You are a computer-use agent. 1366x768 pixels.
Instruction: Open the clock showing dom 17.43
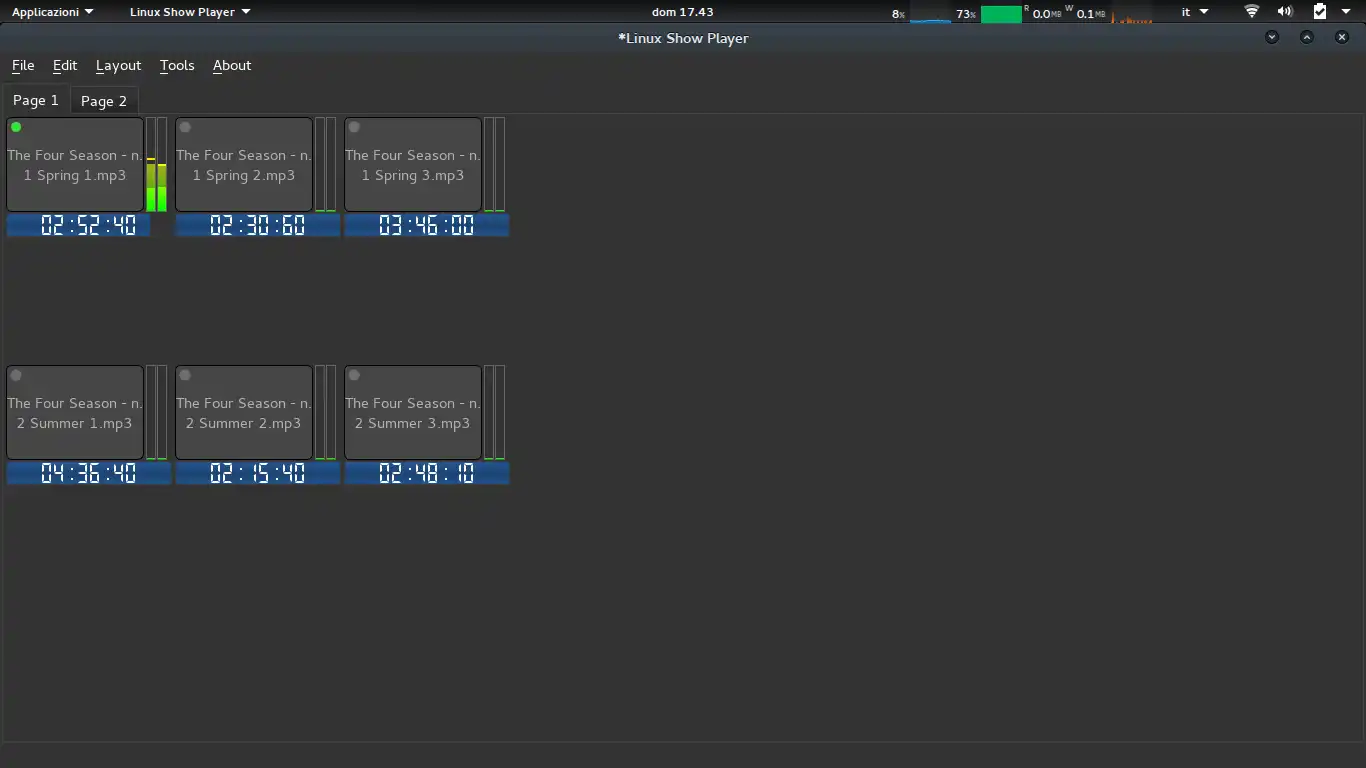(683, 12)
